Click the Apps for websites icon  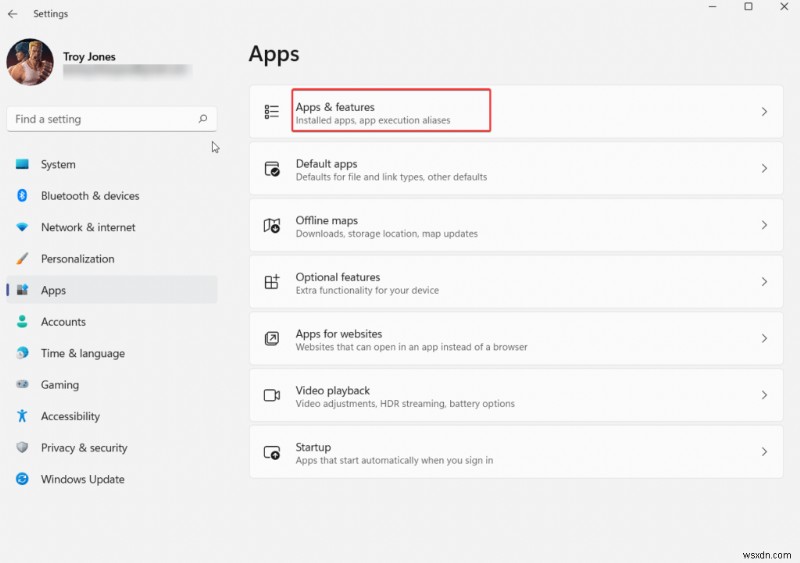(x=271, y=338)
